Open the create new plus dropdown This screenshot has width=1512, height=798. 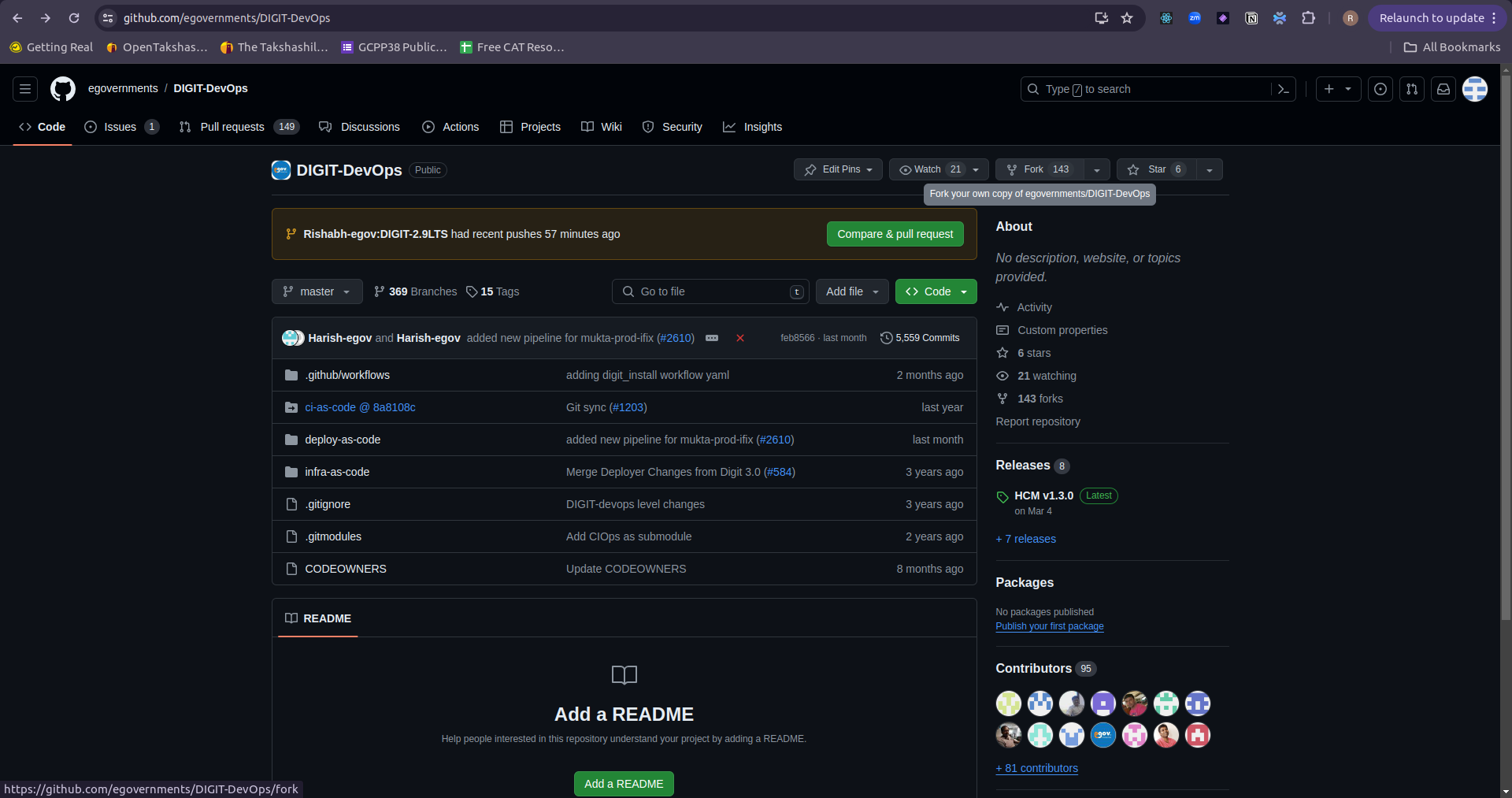pos(1338,89)
